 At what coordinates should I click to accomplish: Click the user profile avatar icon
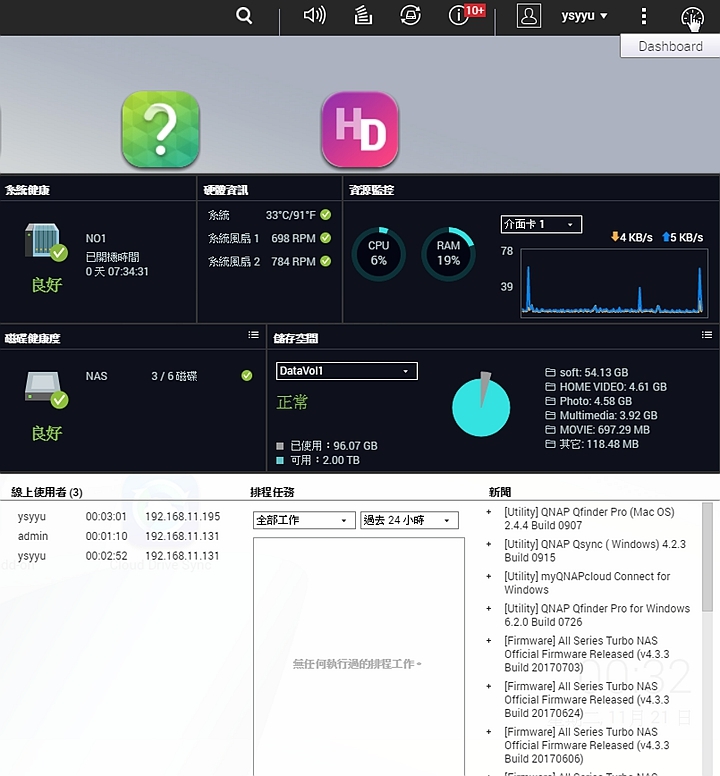click(528, 16)
